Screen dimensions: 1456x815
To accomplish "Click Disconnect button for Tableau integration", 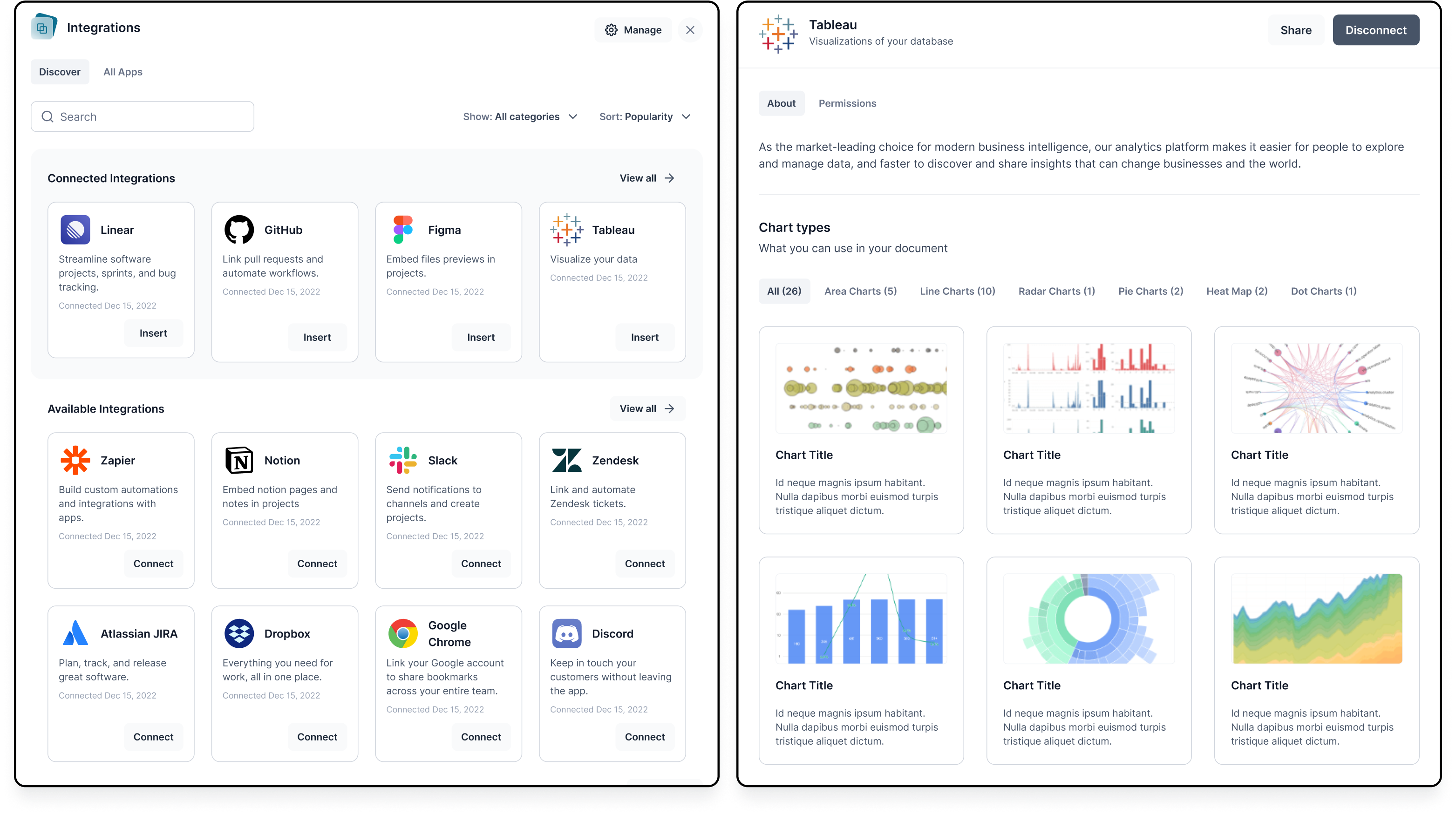I will click(1374, 30).
